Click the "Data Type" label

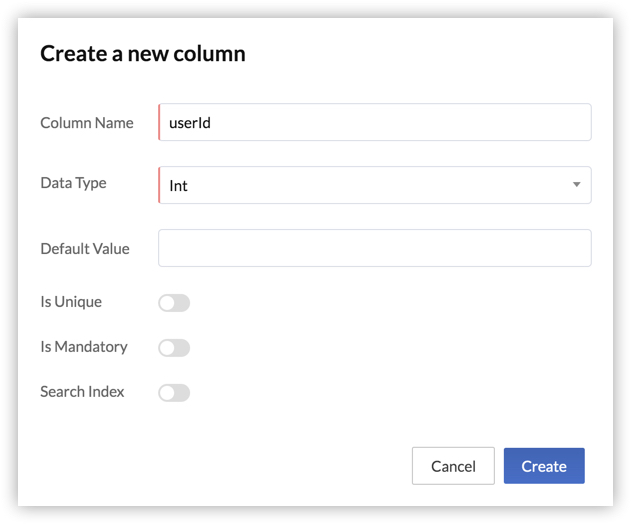click(73, 183)
